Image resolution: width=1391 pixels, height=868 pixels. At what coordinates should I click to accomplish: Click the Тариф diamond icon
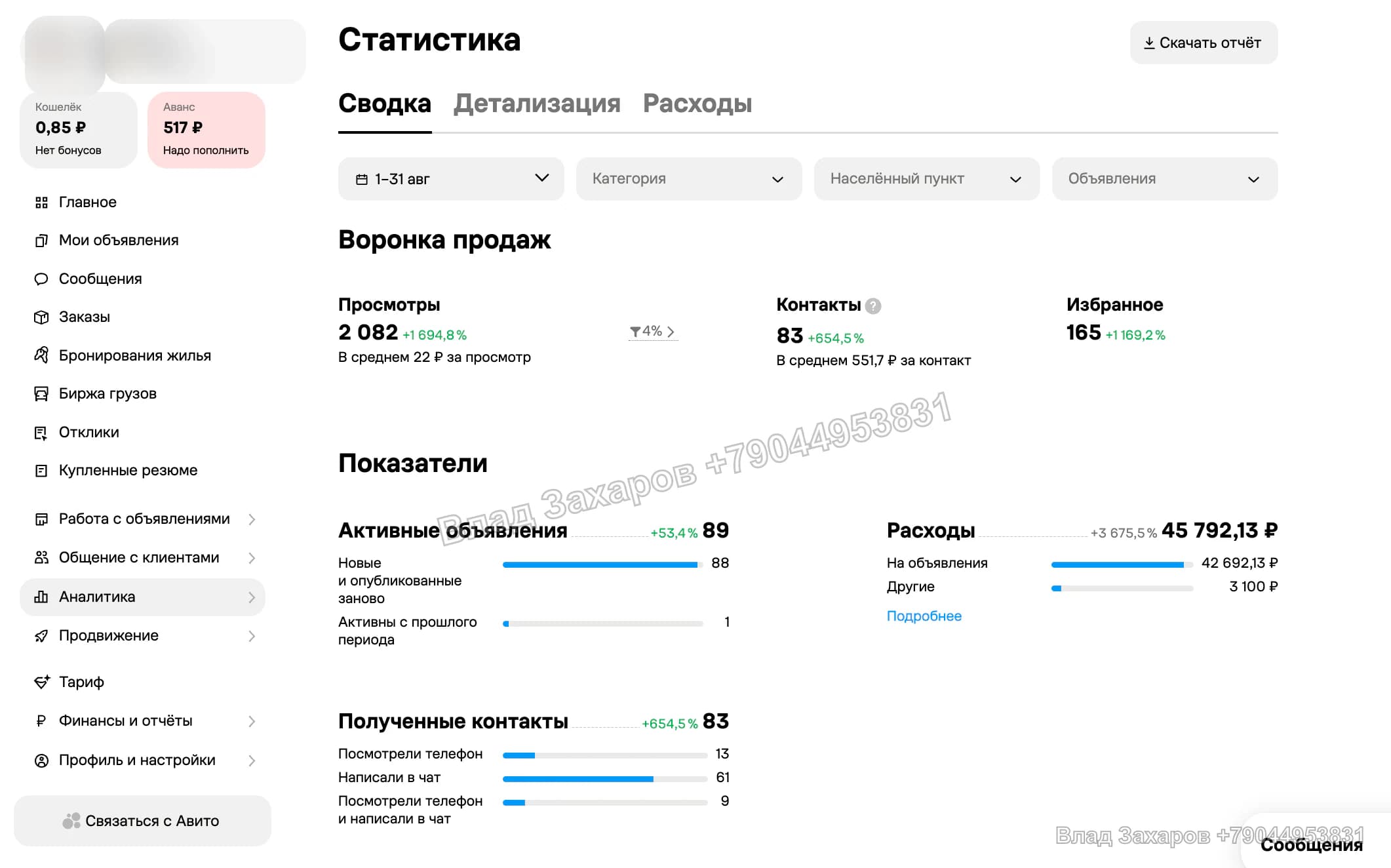point(41,682)
